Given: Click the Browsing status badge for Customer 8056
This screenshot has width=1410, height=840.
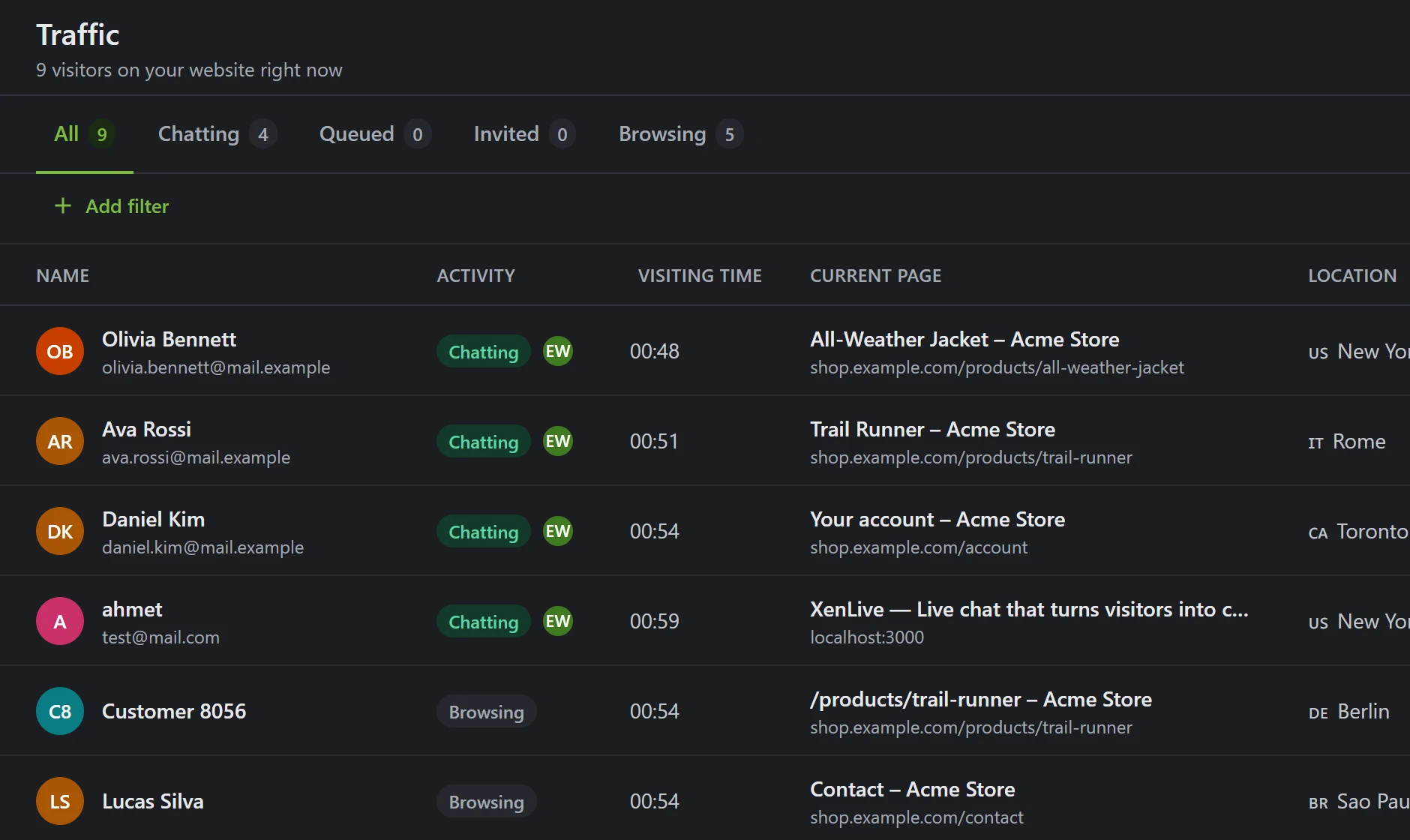Looking at the screenshot, I should [x=487, y=712].
